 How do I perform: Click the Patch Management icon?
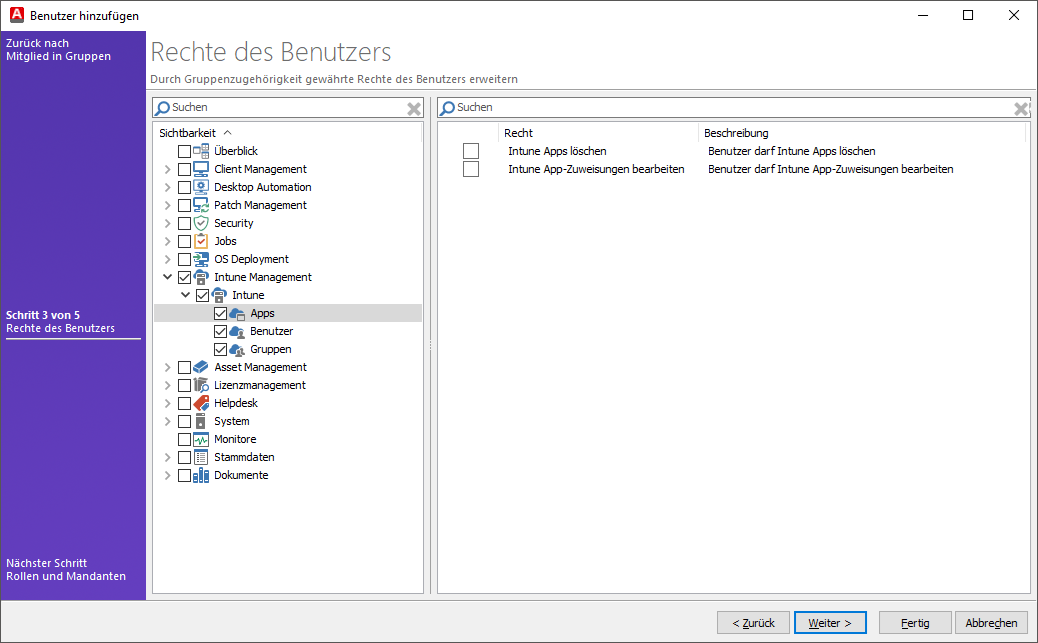201,204
